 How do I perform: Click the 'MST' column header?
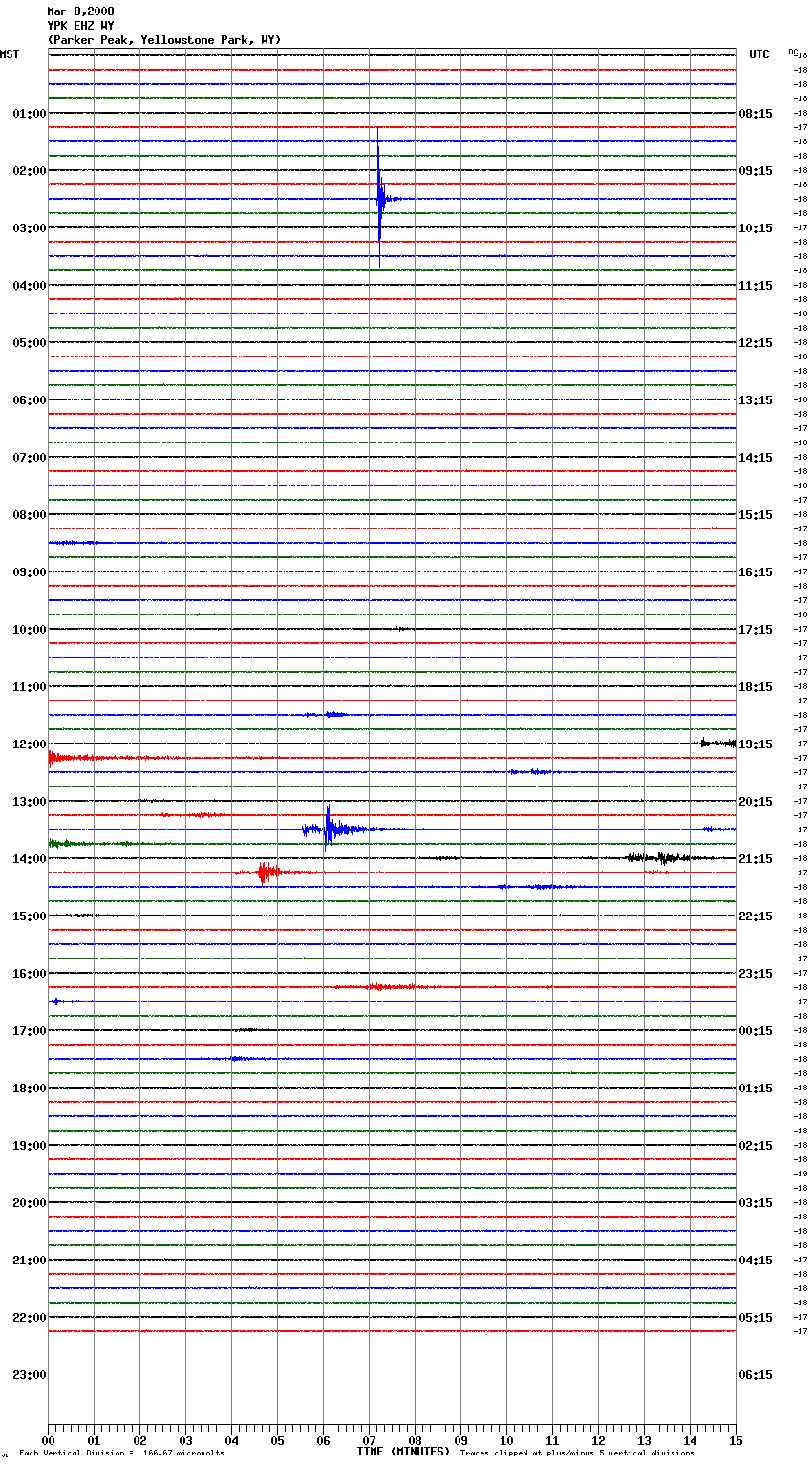(10, 54)
